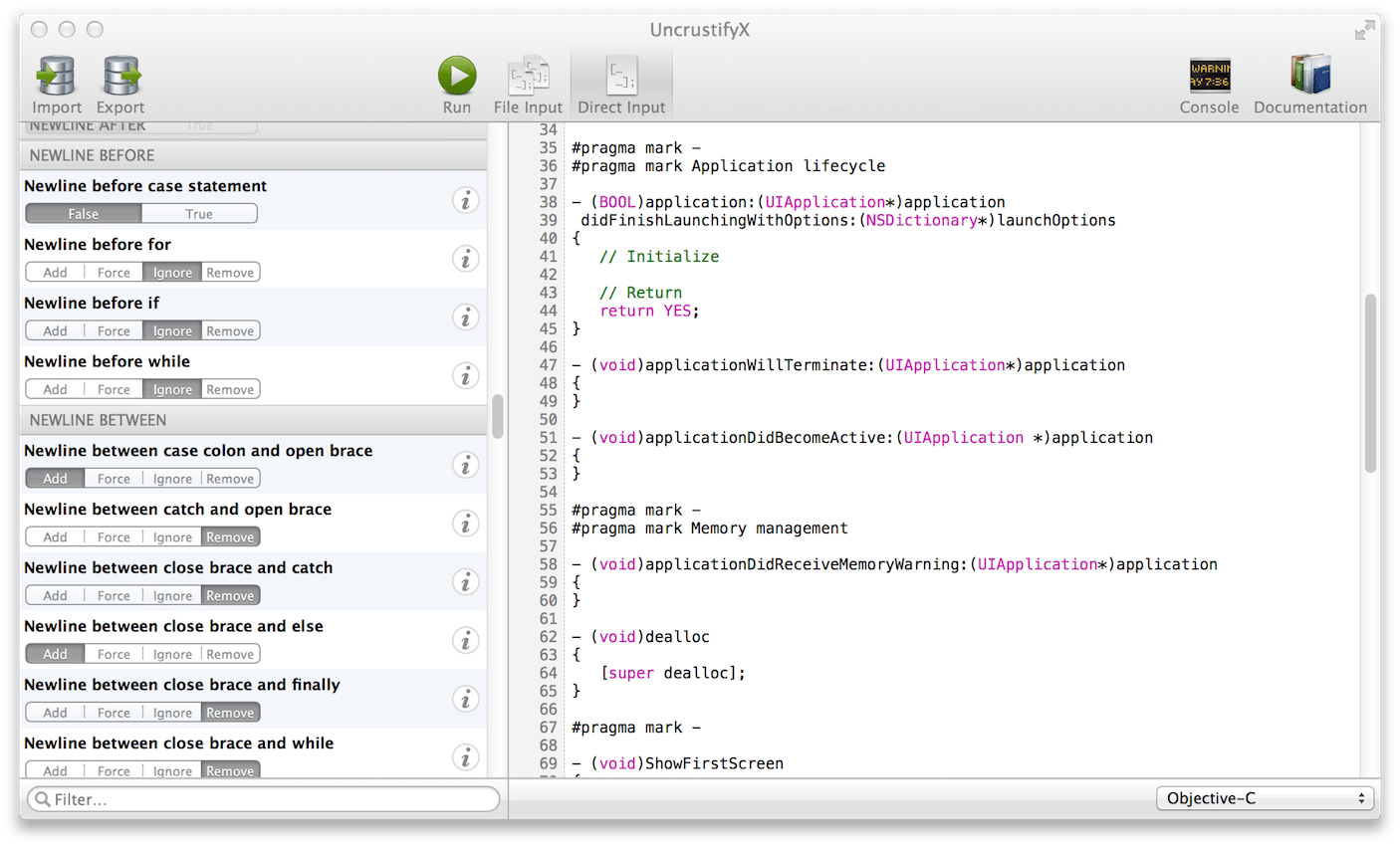The image size is (1400, 847).
Task: Click the gray close window button
Action: [x=39, y=30]
